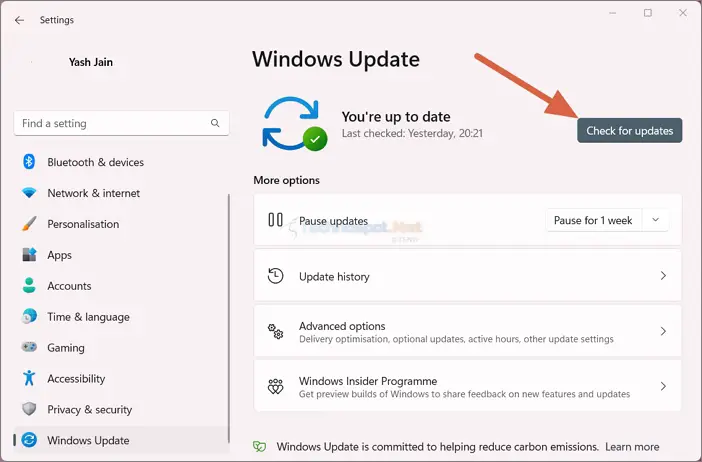The height and width of the screenshot is (462, 702).
Task: Click 'Delivery optimisation, optional updates' description
Action: coord(456,339)
